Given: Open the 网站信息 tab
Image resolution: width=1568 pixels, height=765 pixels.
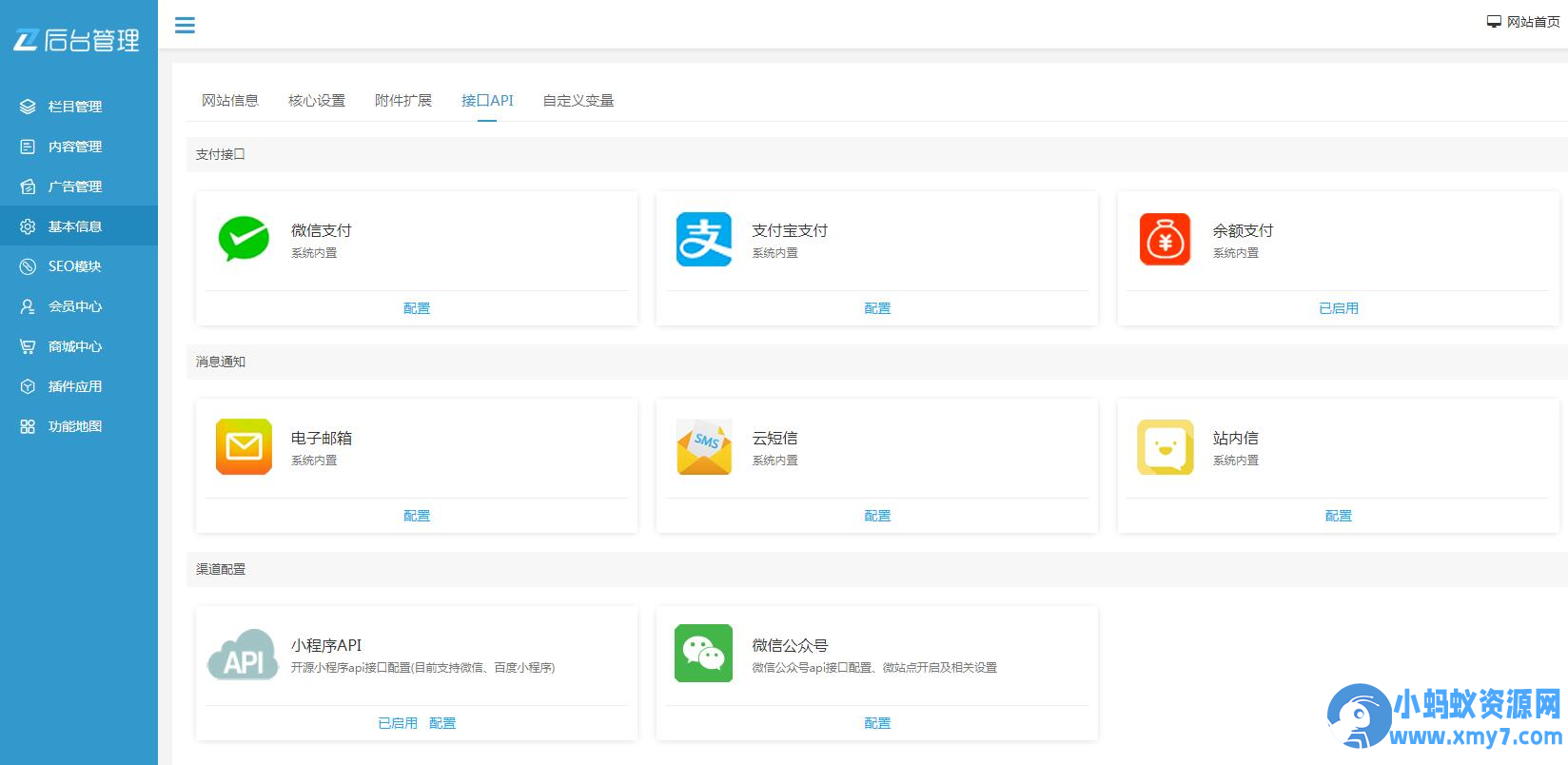Looking at the screenshot, I should pos(230,101).
